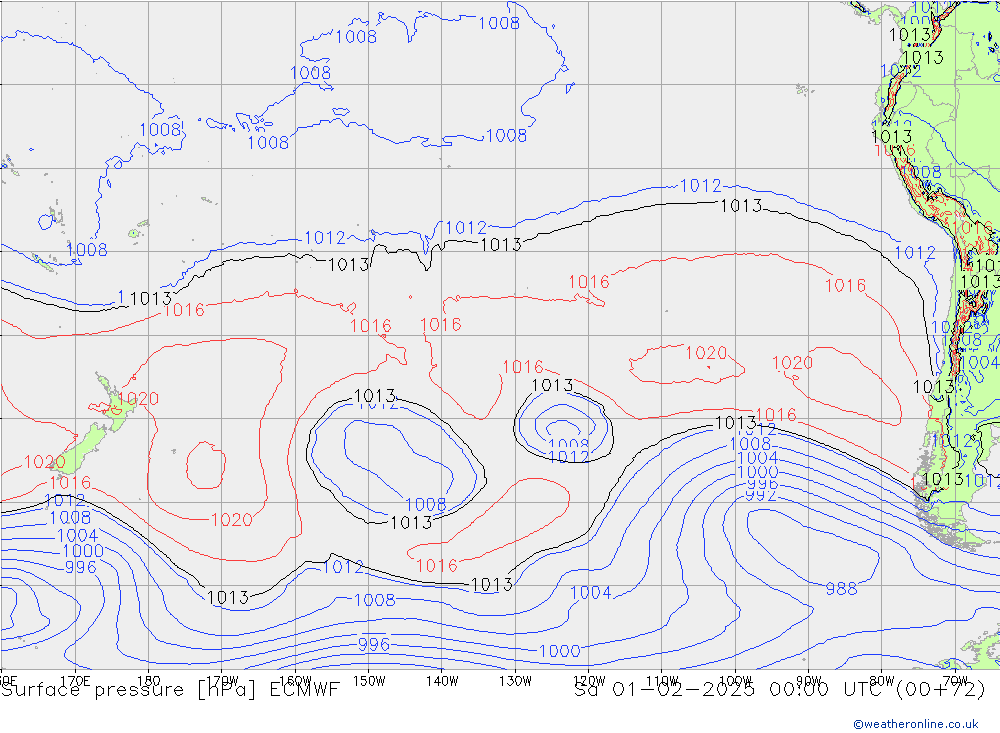
Task: Click the 170E longitude label
Action: click(76, 680)
